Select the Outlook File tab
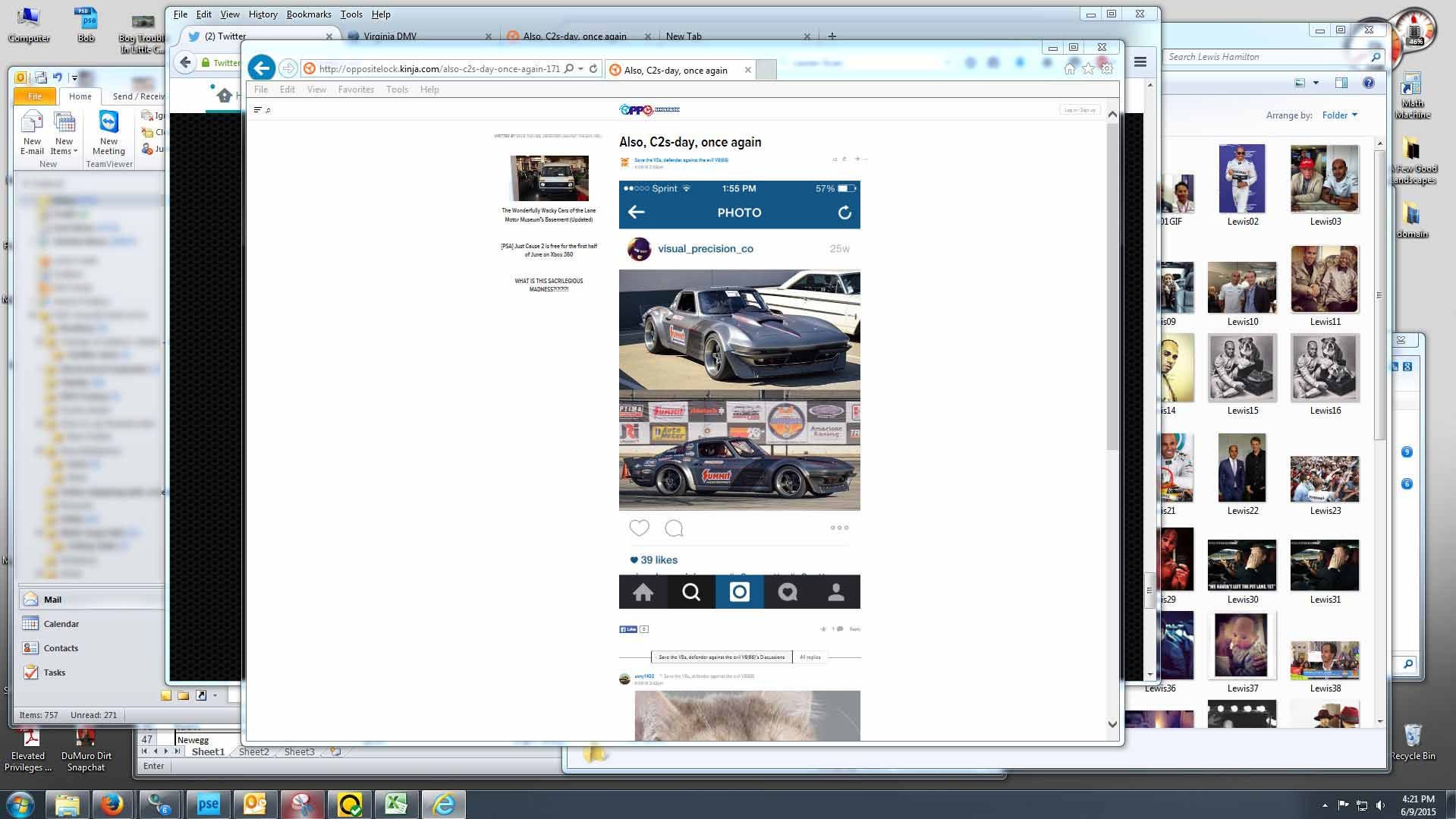The image size is (1456, 819). tap(35, 96)
